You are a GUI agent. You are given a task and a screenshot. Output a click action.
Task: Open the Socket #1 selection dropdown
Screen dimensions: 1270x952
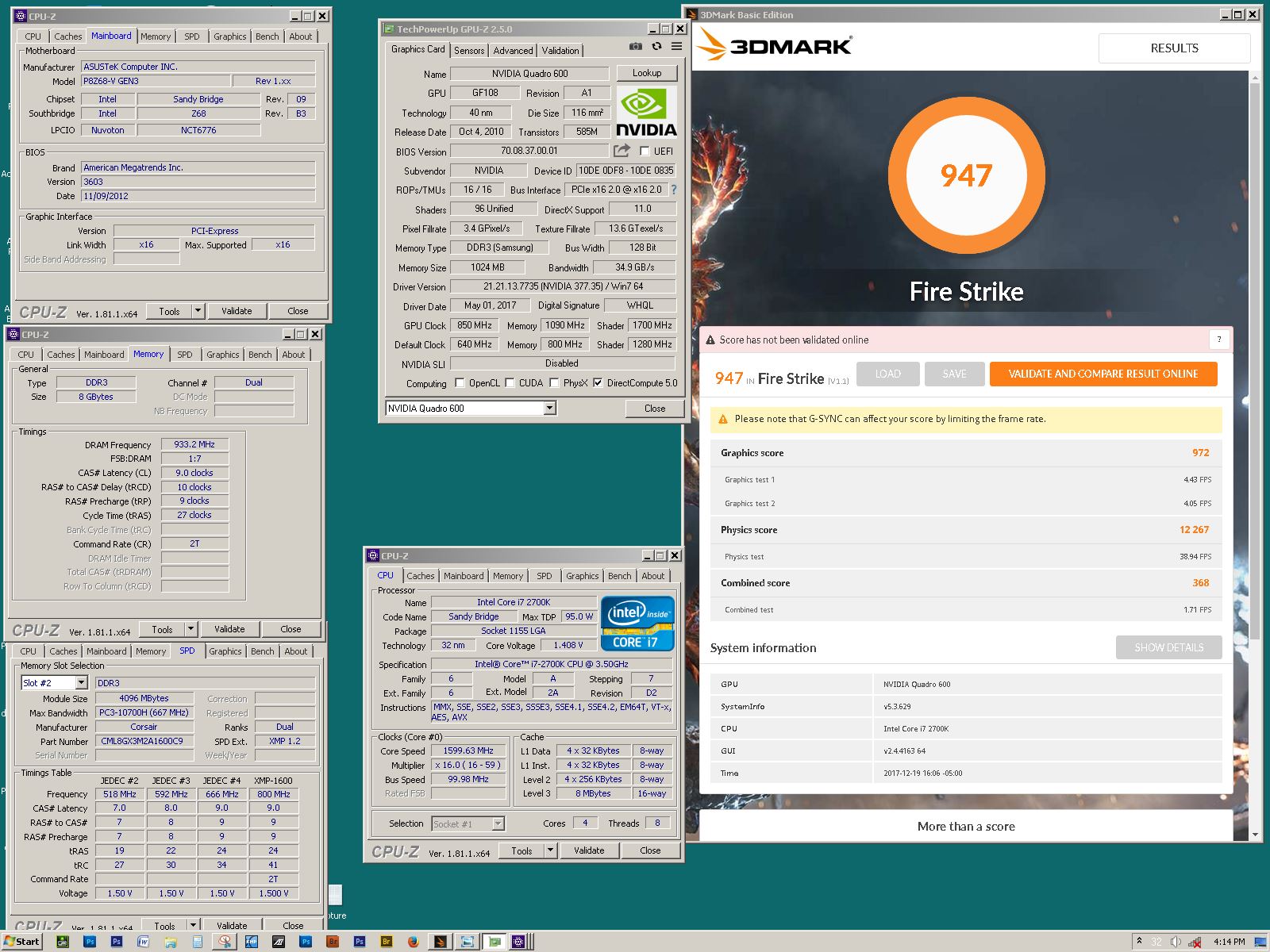click(498, 824)
